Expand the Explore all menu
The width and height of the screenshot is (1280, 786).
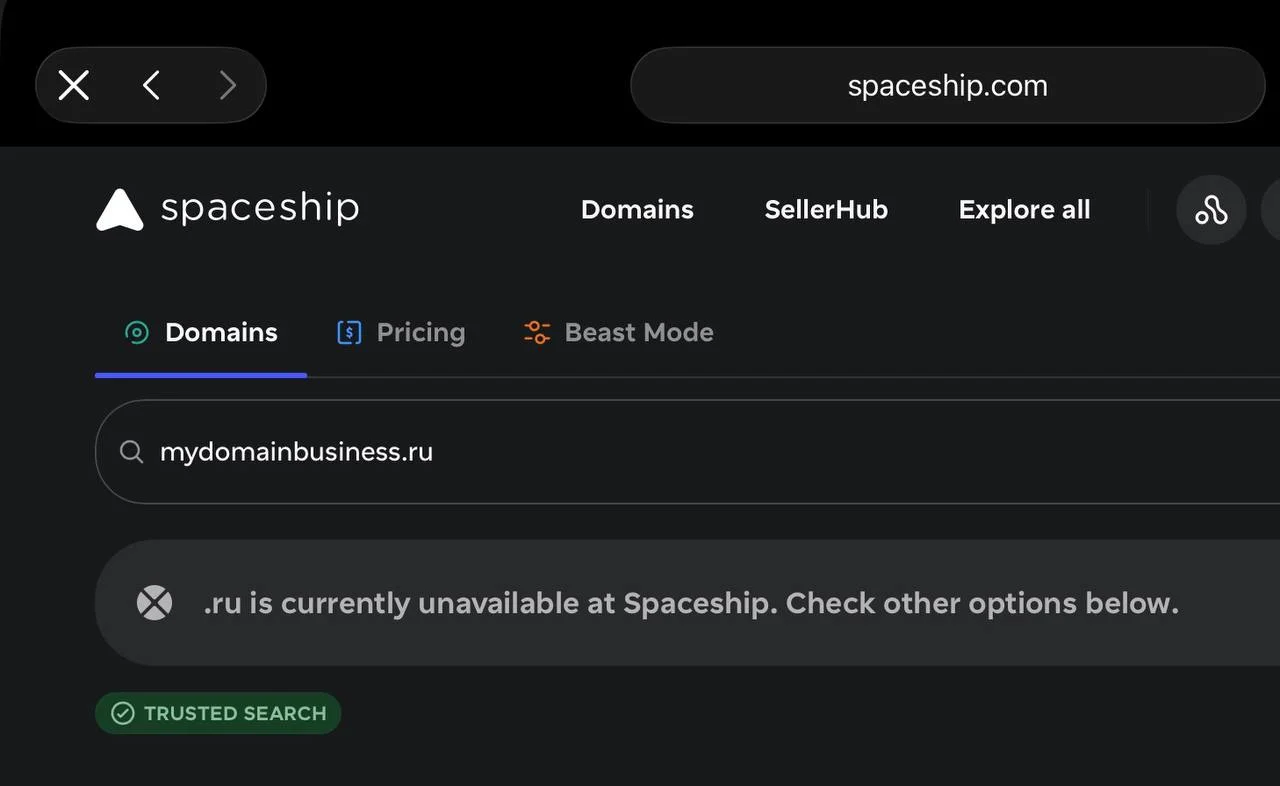(1024, 210)
